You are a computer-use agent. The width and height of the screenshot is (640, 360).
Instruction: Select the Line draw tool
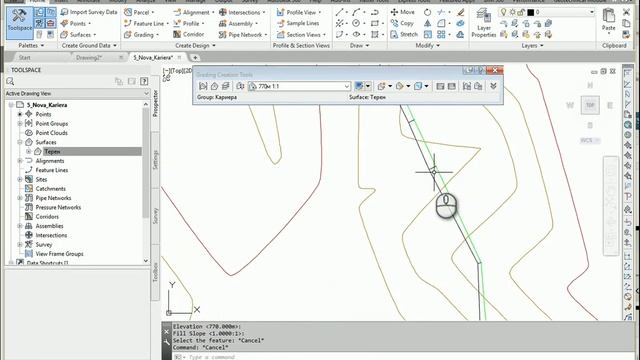pyautogui.click(x=339, y=12)
